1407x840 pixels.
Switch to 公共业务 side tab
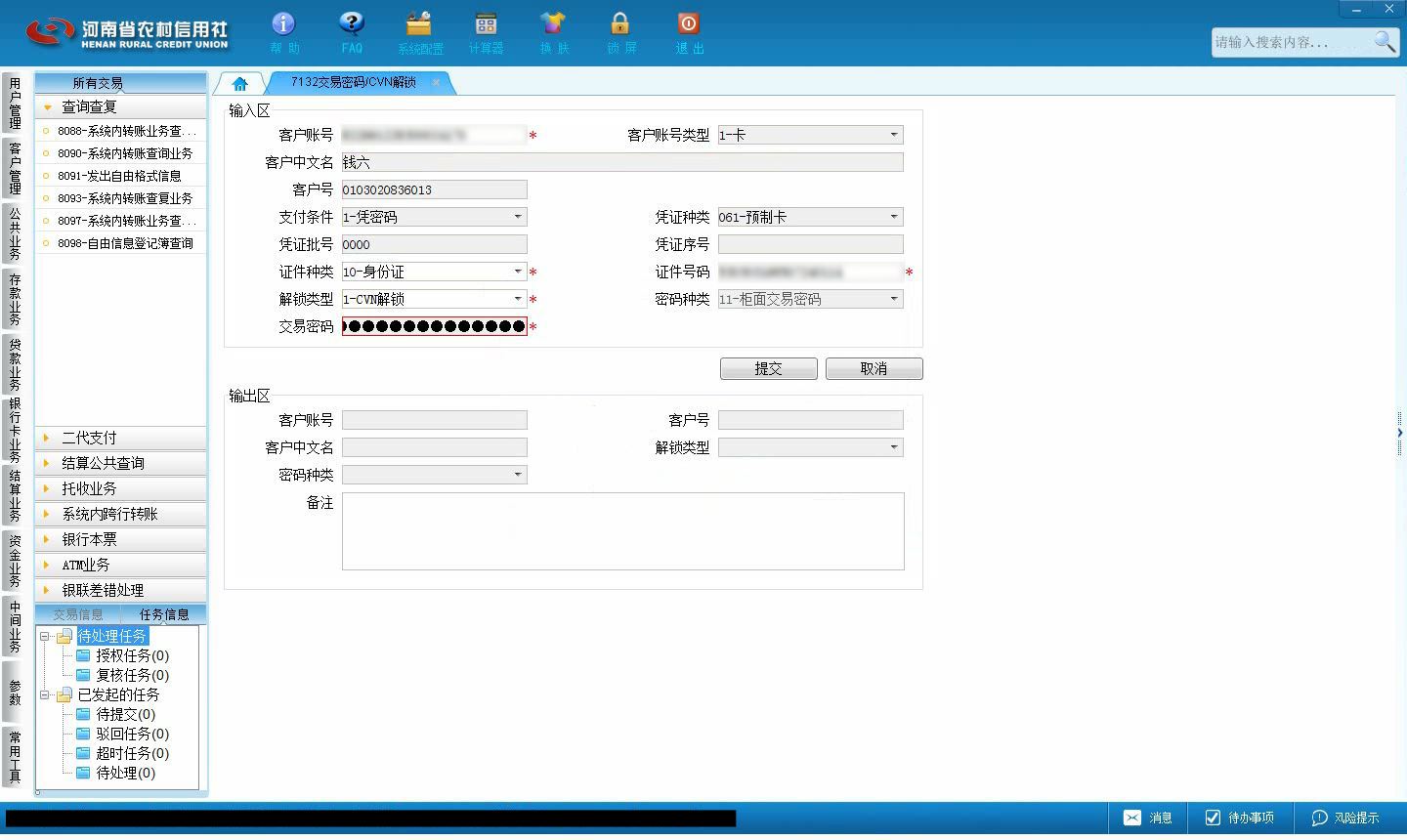[15, 233]
